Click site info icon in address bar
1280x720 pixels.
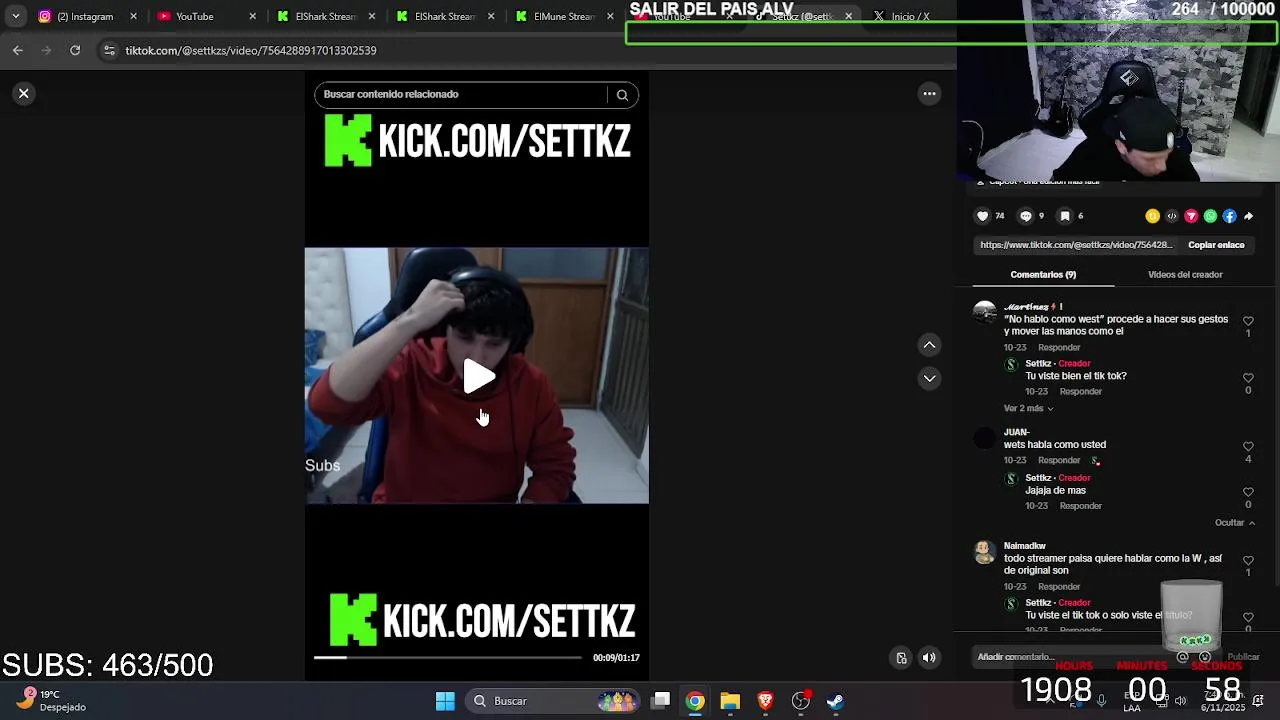(109, 50)
